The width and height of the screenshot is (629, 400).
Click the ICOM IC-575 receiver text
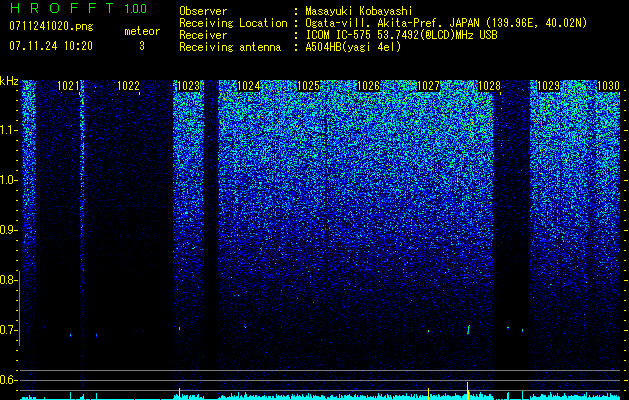coord(401,35)
